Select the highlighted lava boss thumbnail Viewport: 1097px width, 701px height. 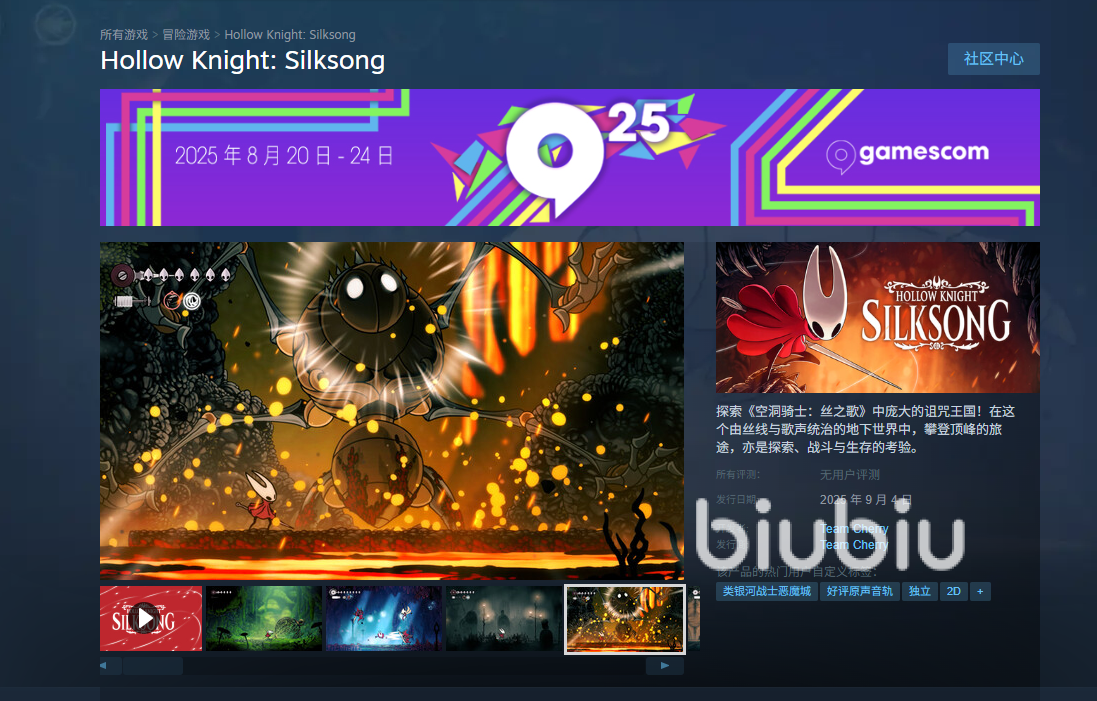point(625,619)
